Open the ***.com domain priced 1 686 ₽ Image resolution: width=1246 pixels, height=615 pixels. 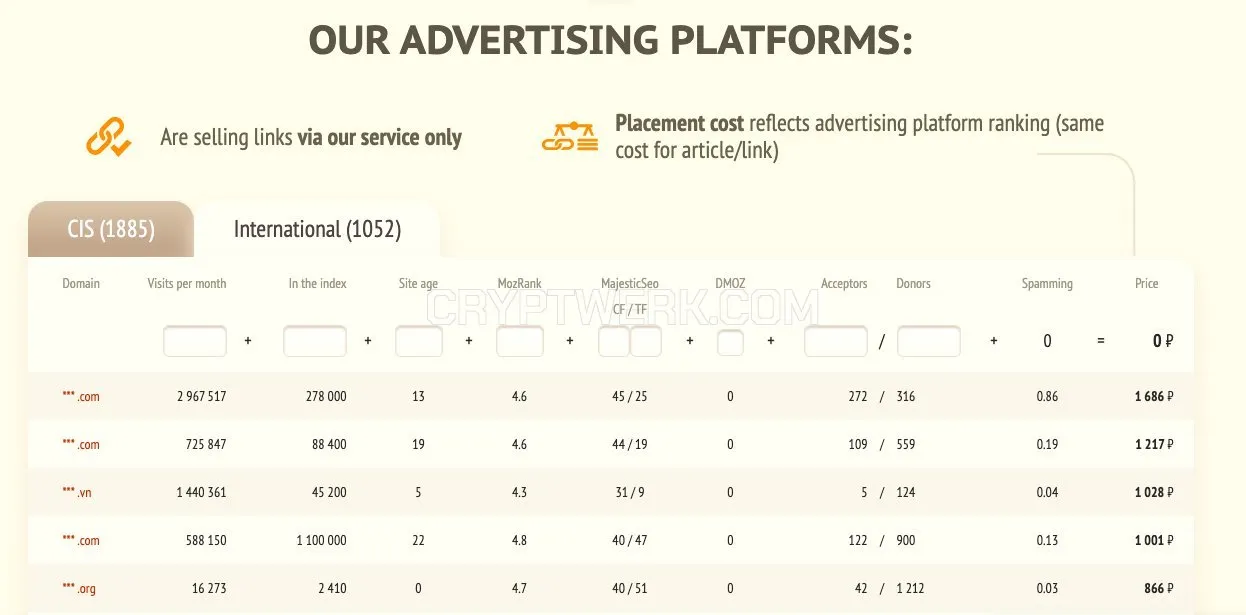pos(81,397)
